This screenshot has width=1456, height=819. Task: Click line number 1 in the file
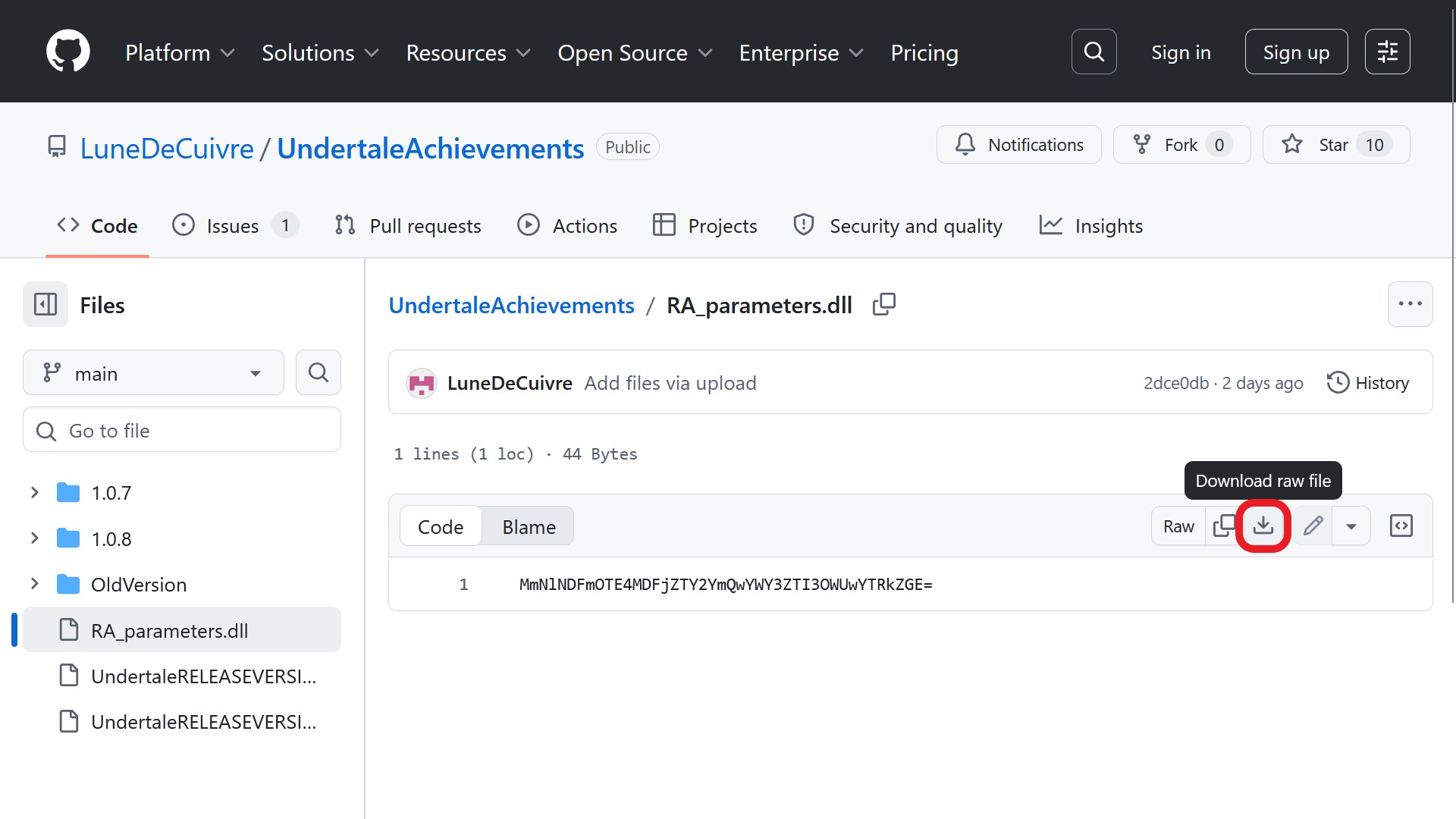point(463,584)
